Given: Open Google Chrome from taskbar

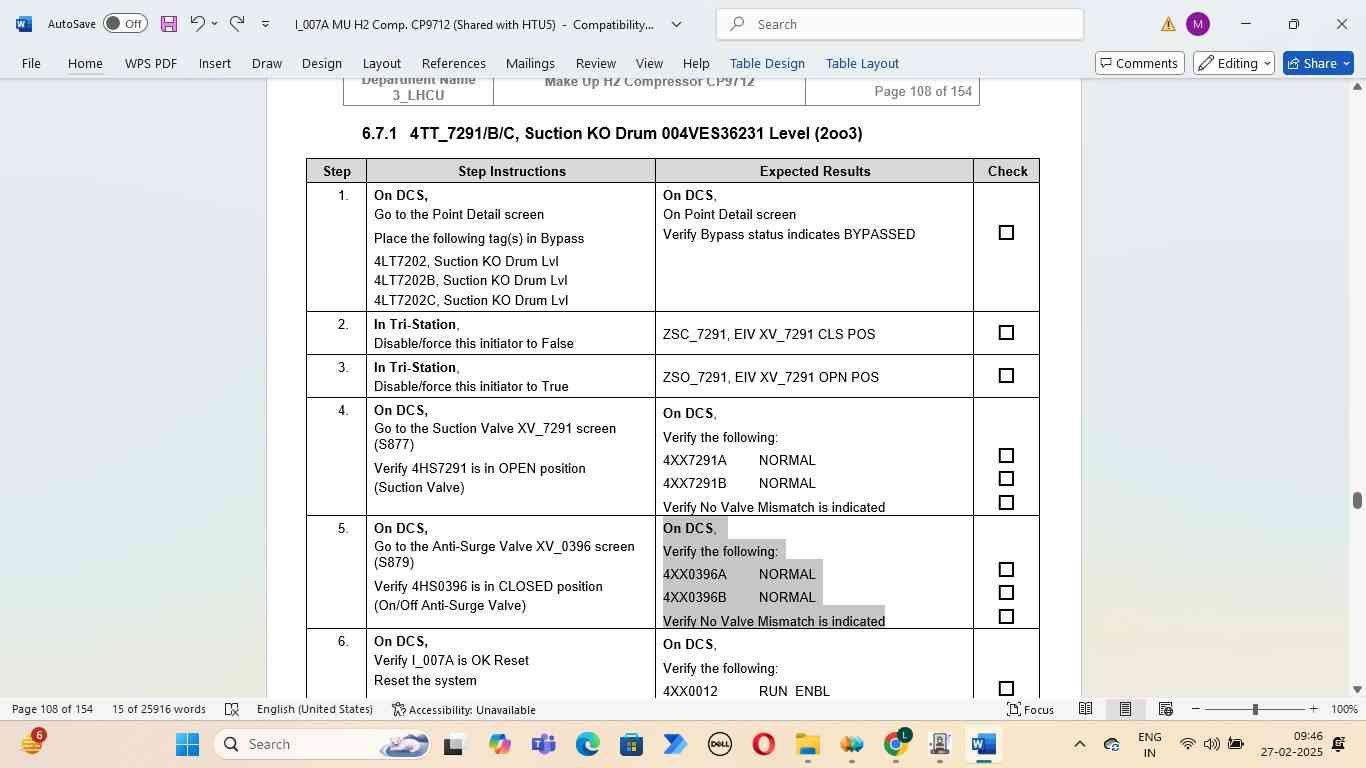Looking at the screenshot, I should tap(896, 744).
